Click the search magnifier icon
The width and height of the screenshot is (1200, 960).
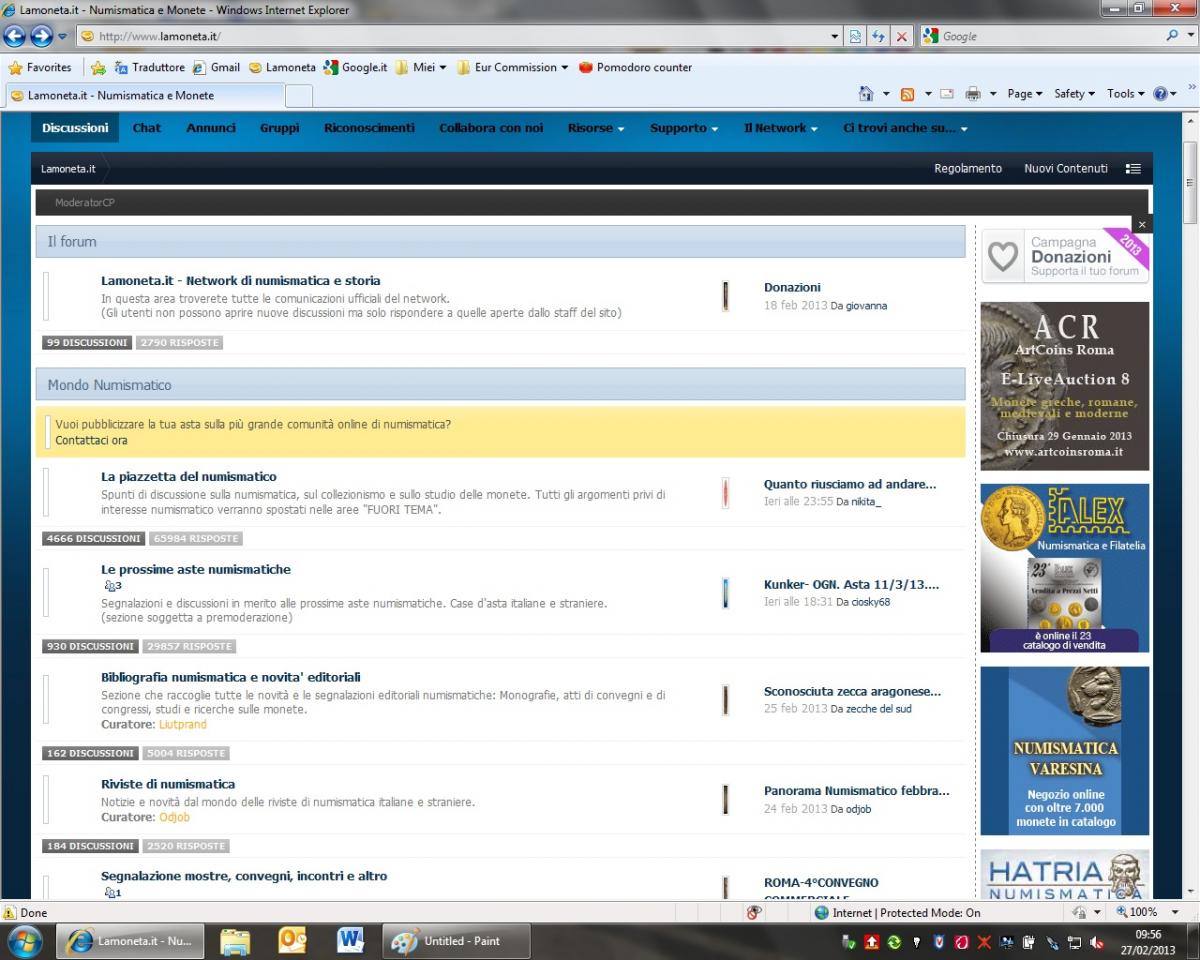[1173, 36]
